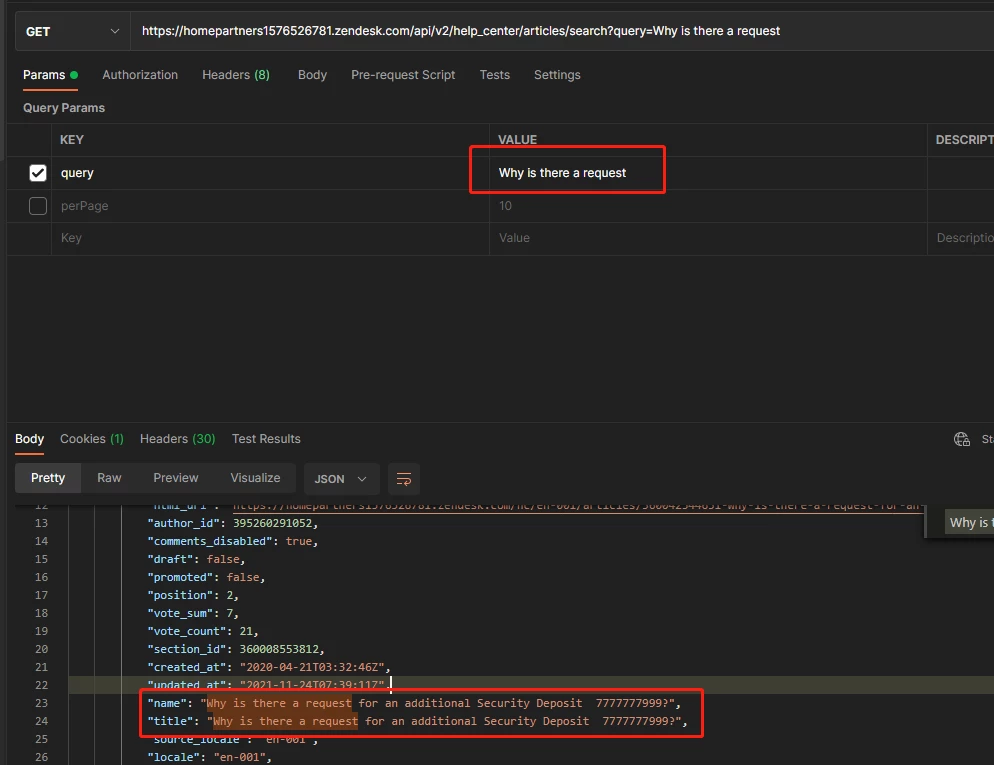Click the locale "en-001" line 26

pos(209,757)
